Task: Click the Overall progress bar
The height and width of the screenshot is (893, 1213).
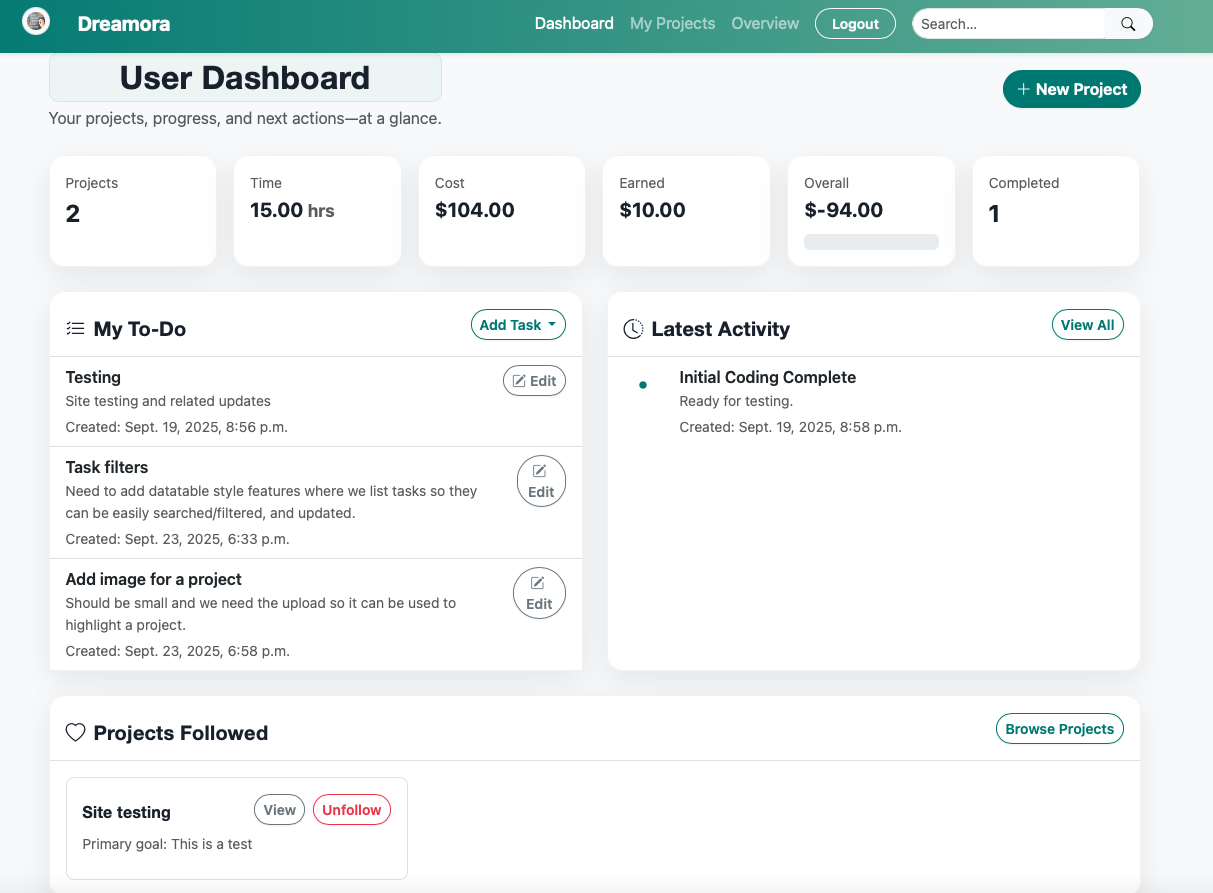Action: 870,241
